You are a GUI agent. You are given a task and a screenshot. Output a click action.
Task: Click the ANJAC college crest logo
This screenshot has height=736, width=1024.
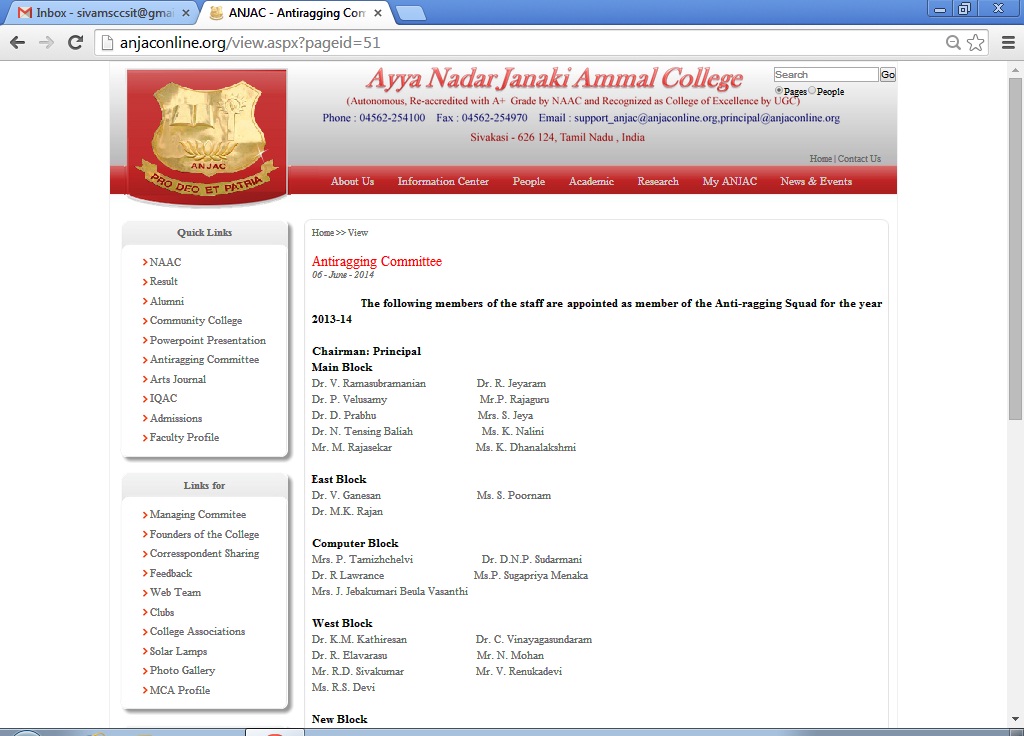[x=206, y=136]
